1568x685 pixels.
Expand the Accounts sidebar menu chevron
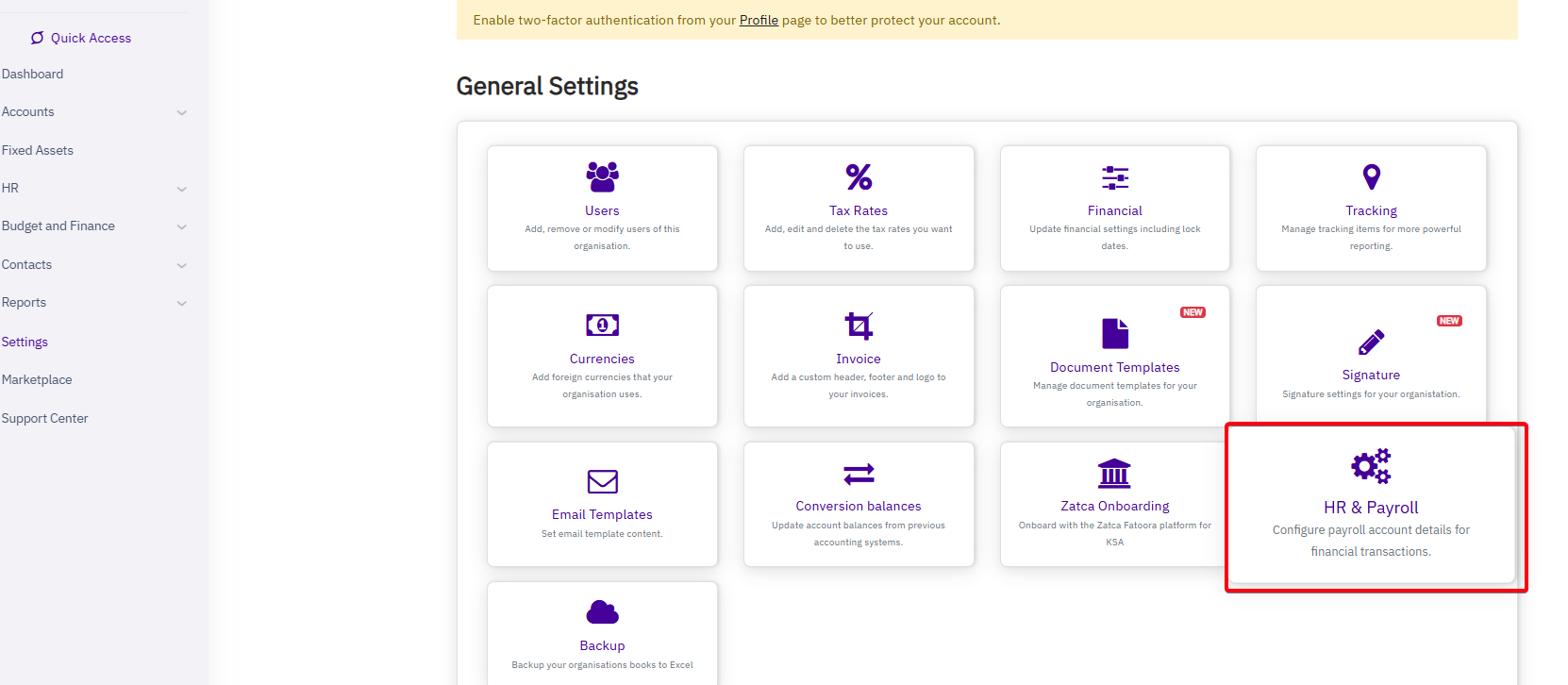pyautogui.click(x=182, y=112)
